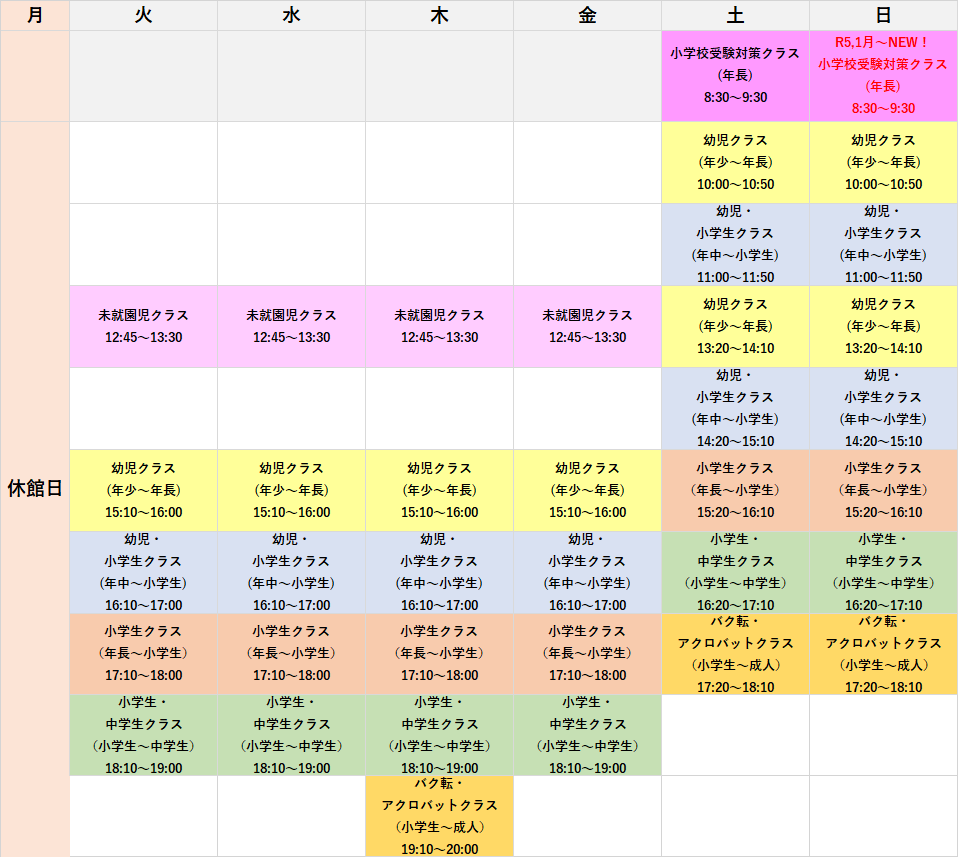
Task: Click the 日 column header
Action: [883, 16]
